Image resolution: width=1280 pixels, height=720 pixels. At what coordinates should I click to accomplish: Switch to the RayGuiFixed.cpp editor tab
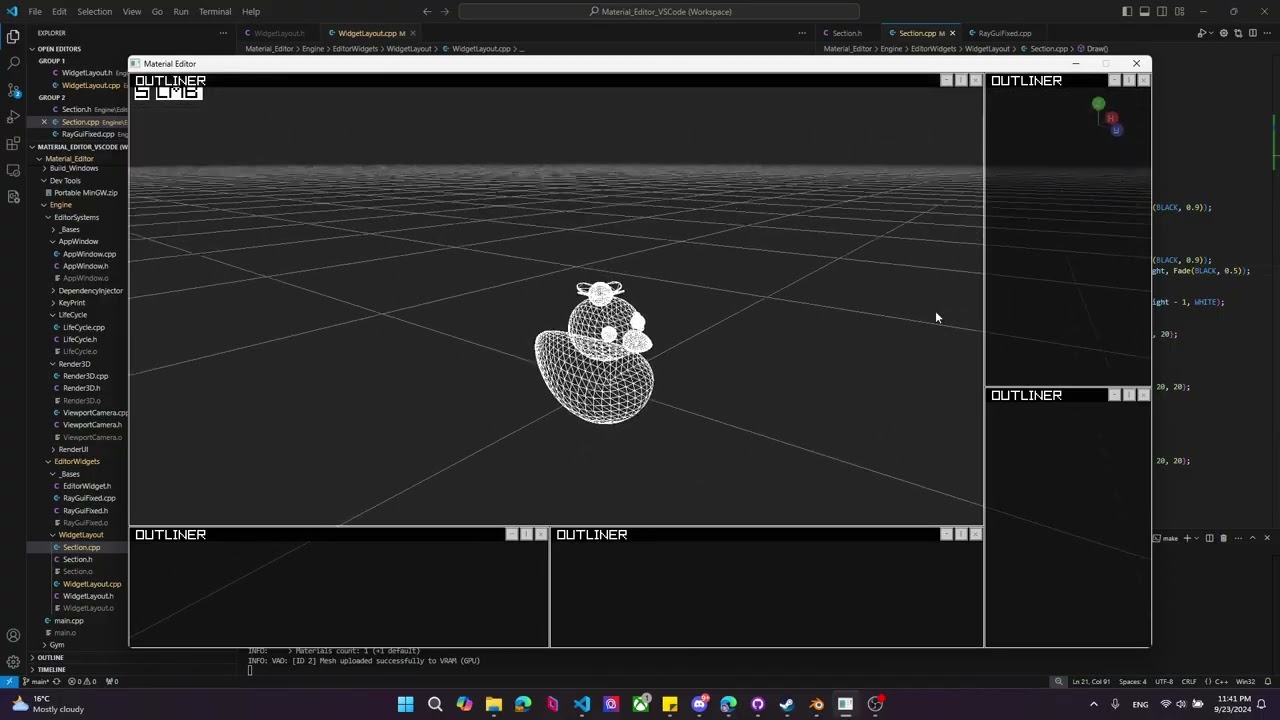[1004, 33]
